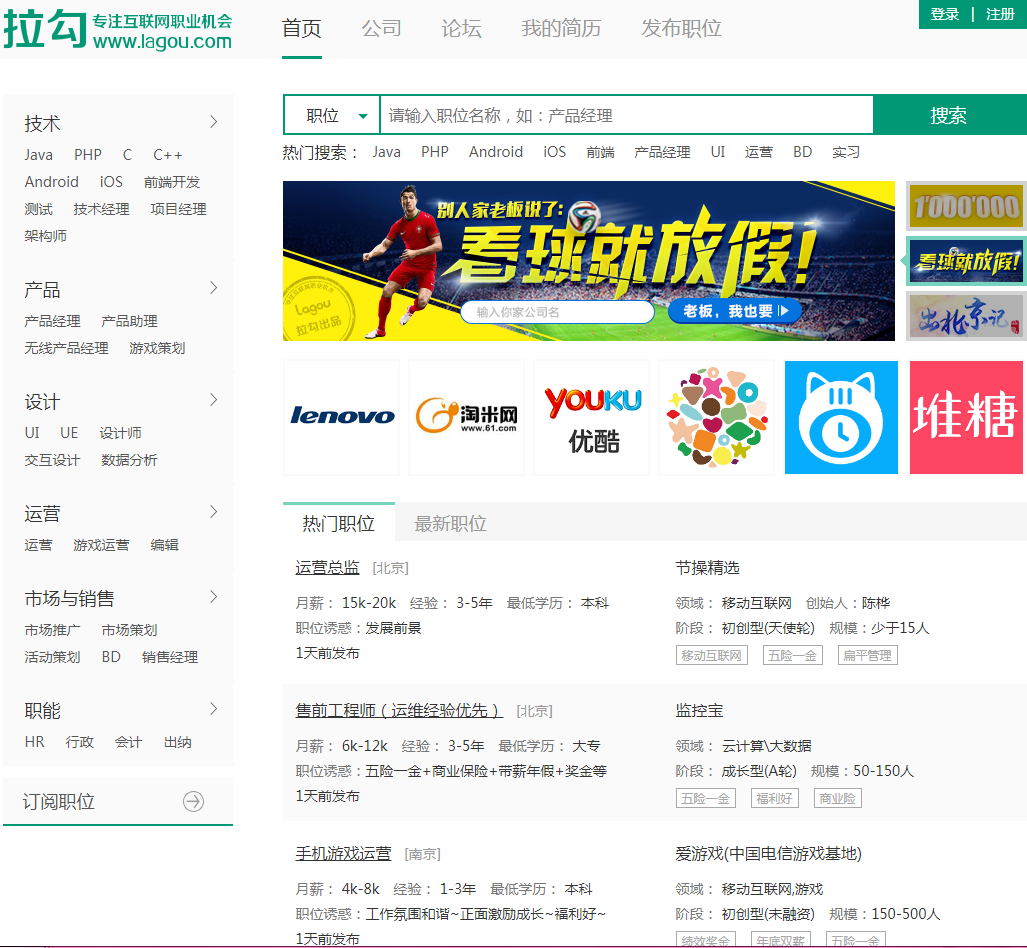
Task: Open company 爱游戏(中国电信游戏基地)
Action: (x=768, y=853)
